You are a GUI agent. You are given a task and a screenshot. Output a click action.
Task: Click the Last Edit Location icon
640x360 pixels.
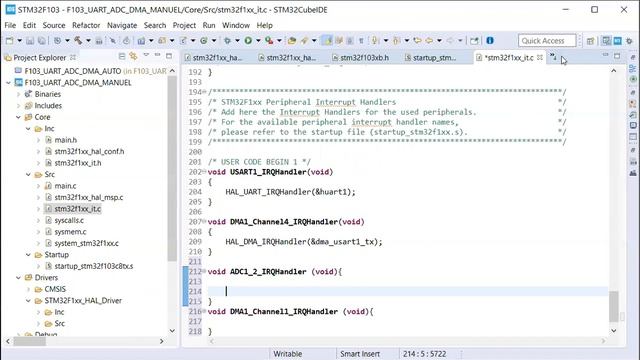tap(417, 40)
